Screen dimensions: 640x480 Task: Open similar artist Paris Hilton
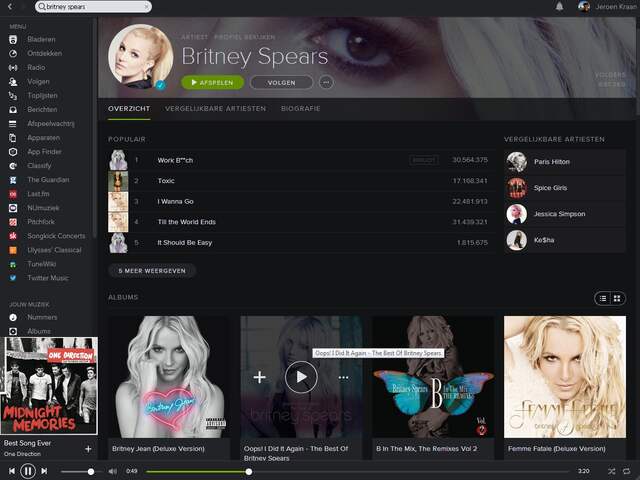click(x=565, y=162)
